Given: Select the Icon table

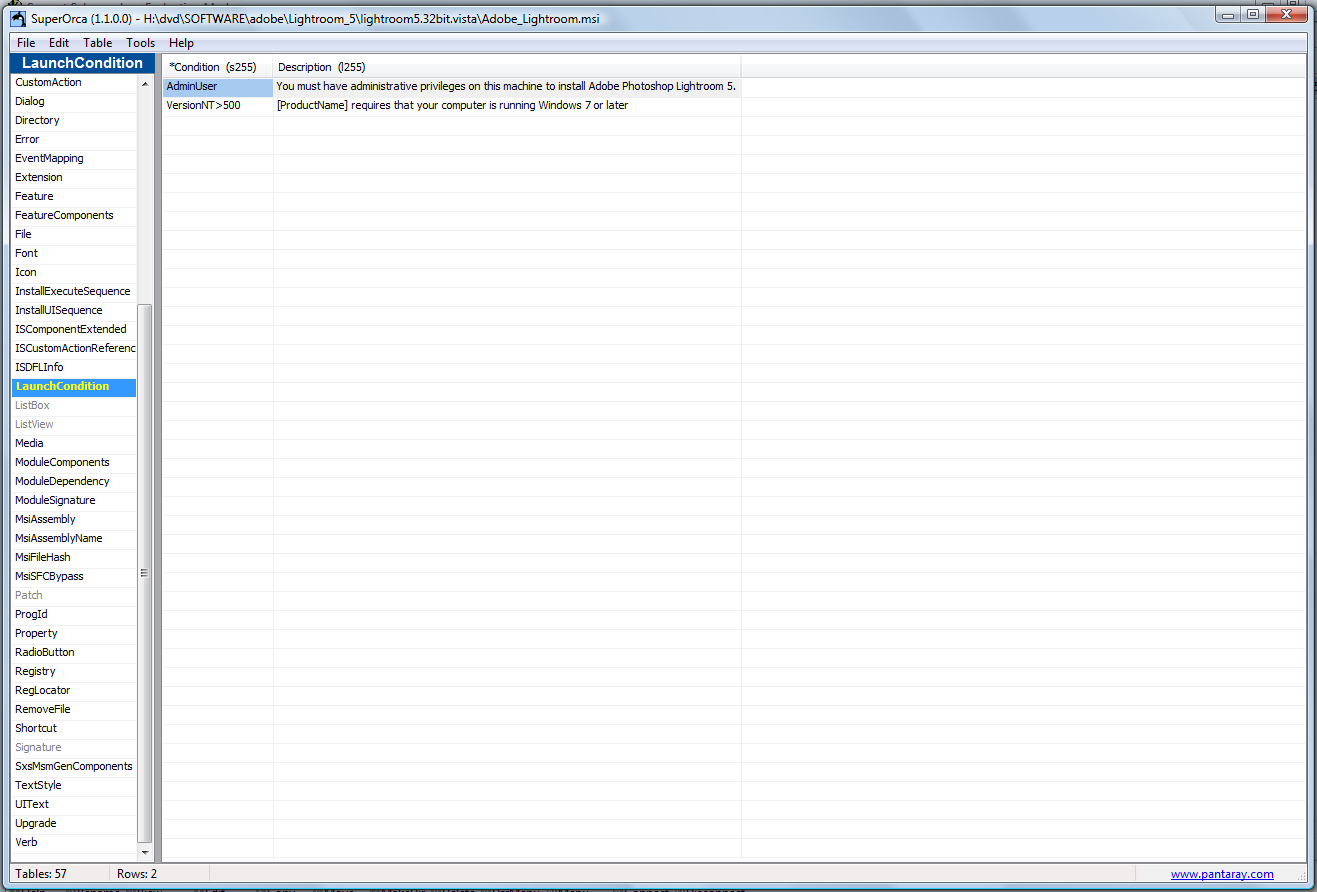Looking at the screenshot, I should (74, 272).
